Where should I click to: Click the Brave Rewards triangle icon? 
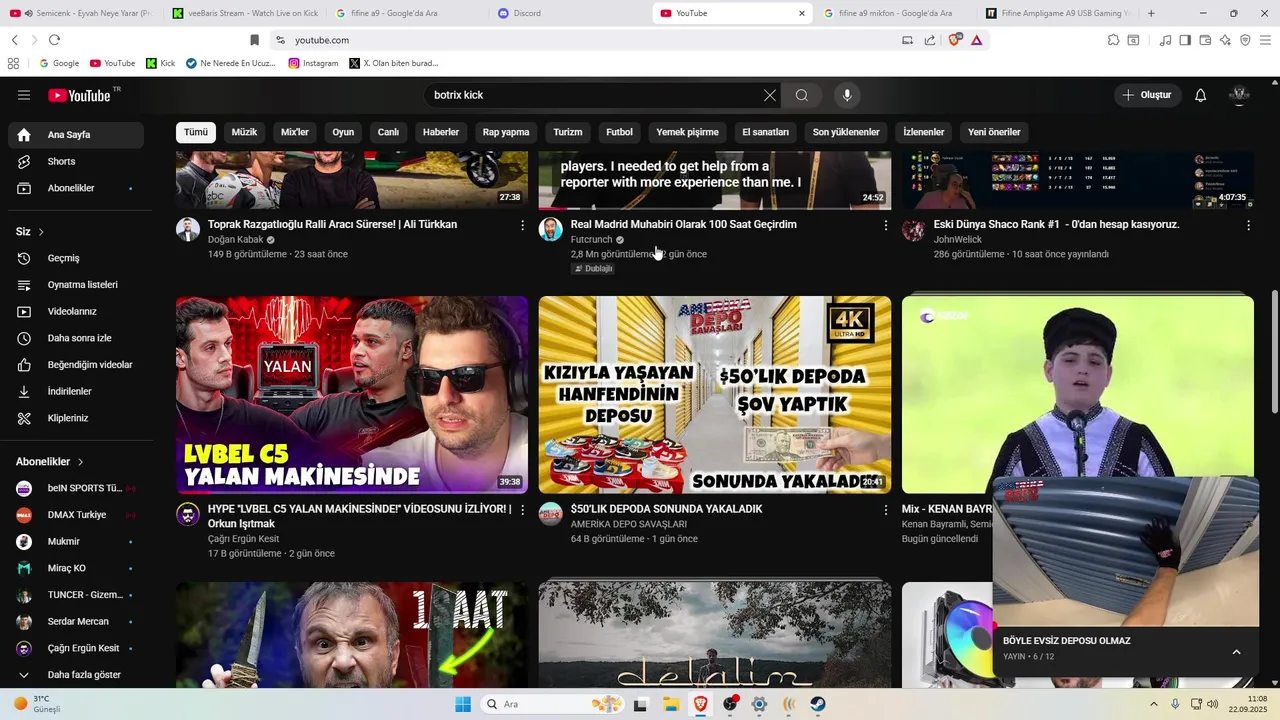pyautogui.click(x=976, y=40)
